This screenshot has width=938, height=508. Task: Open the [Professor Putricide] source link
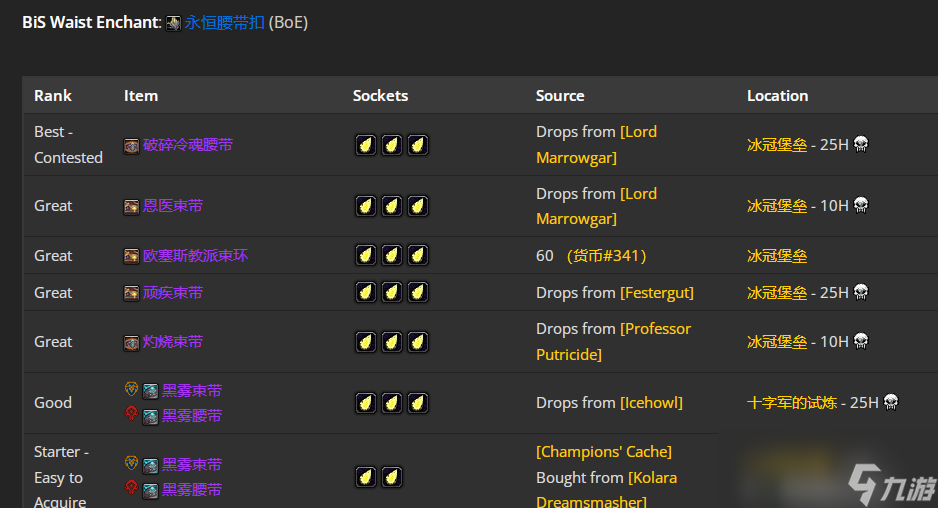coord(613,342)
